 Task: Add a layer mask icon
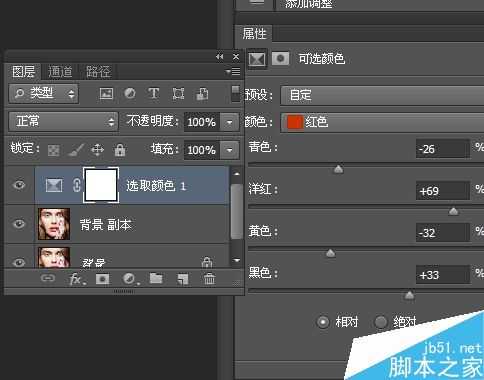pos(103,279)
